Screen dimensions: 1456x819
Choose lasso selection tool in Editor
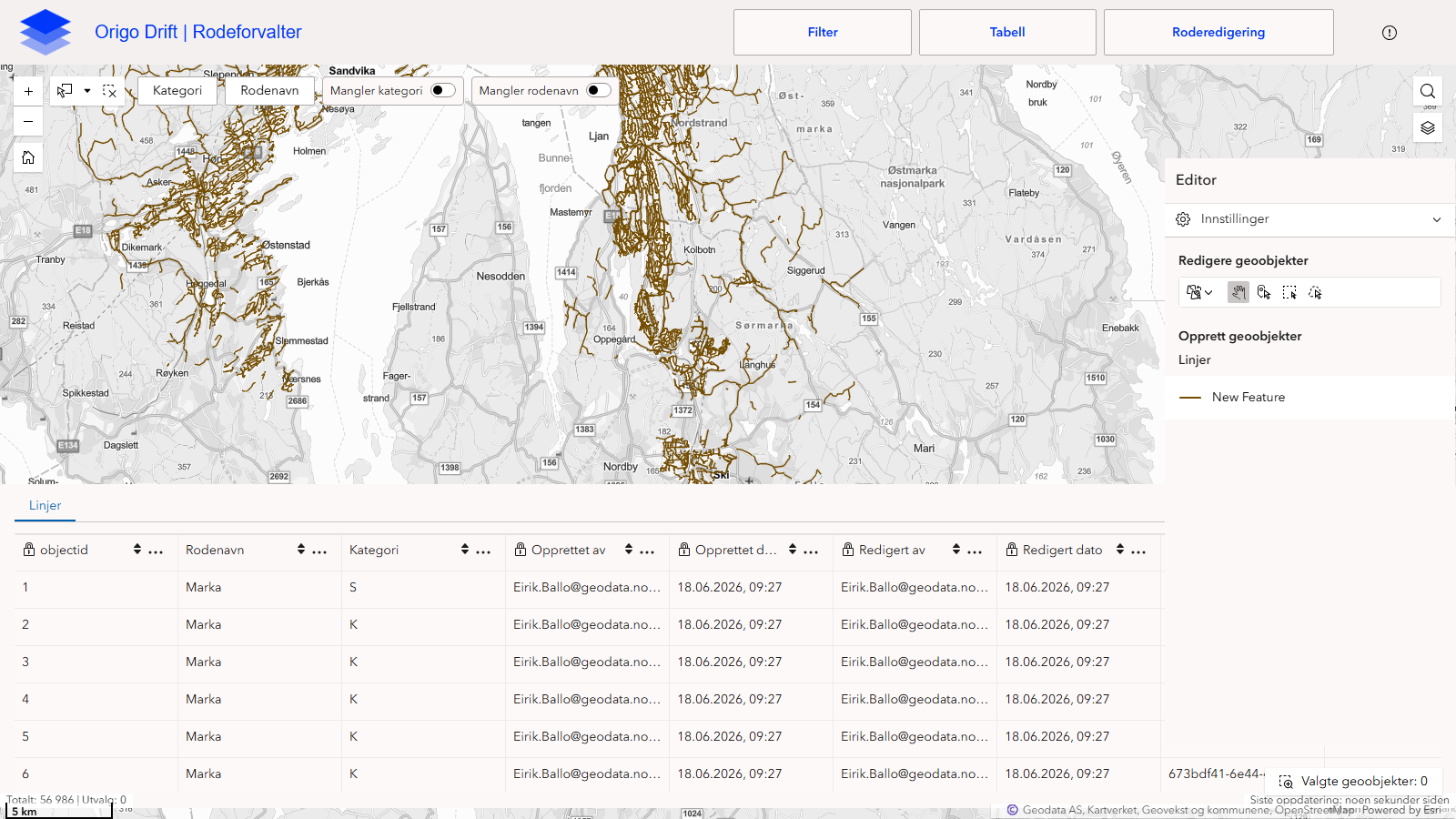[x=1315, y=292]
